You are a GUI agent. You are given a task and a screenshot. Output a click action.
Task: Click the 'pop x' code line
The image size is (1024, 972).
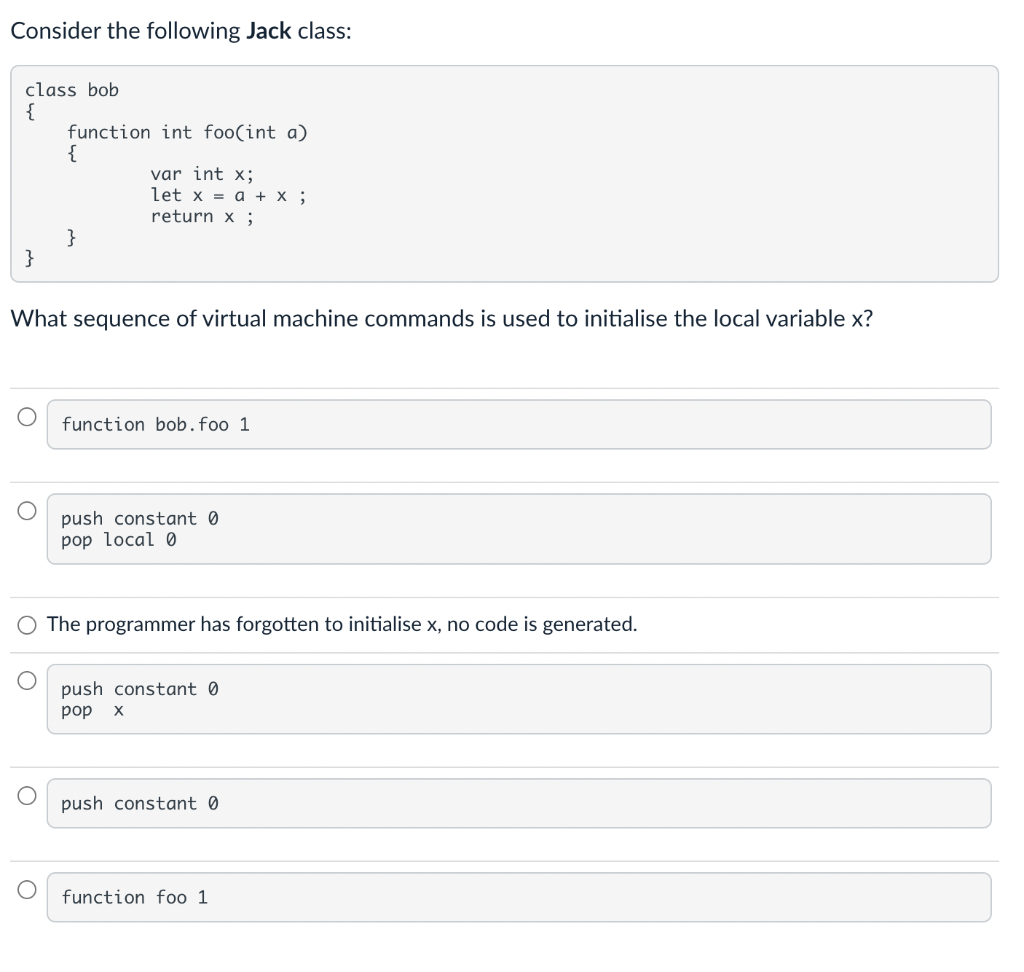point(92,710)
